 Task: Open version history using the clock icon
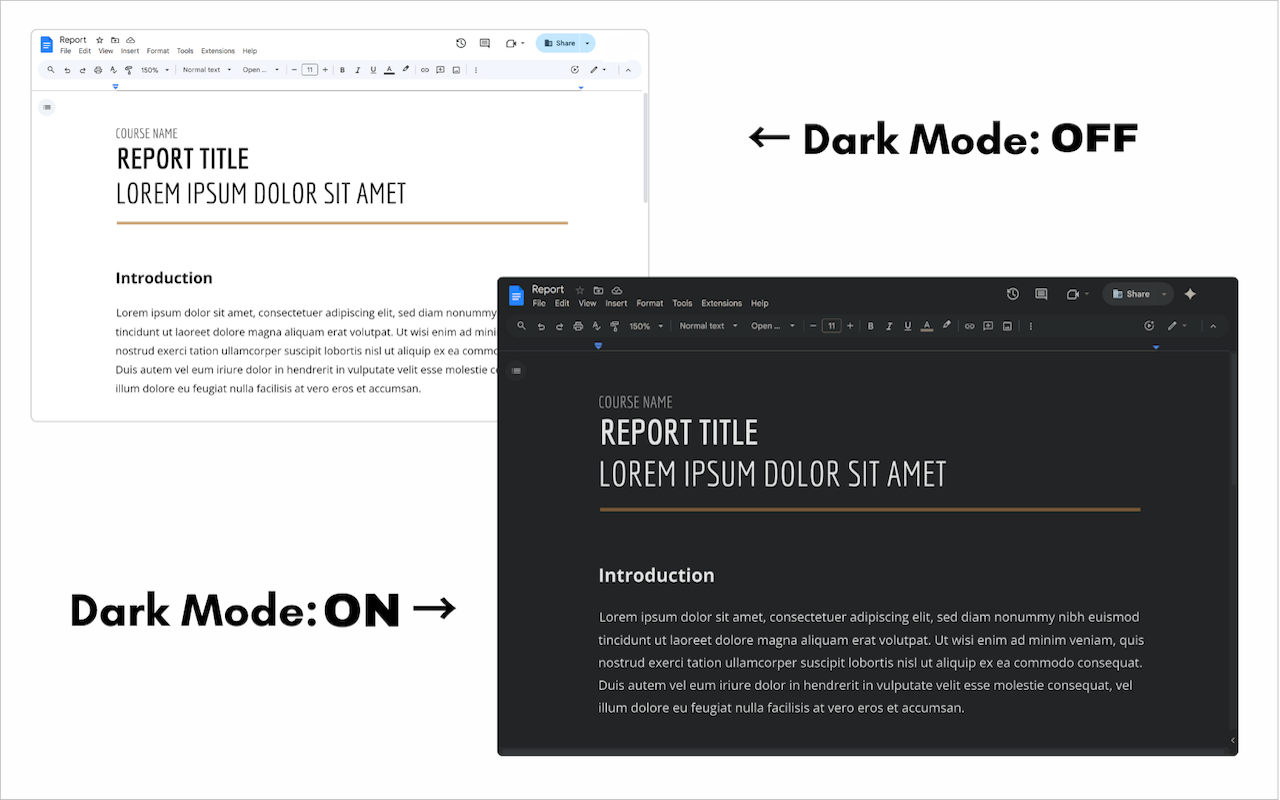1012,294
